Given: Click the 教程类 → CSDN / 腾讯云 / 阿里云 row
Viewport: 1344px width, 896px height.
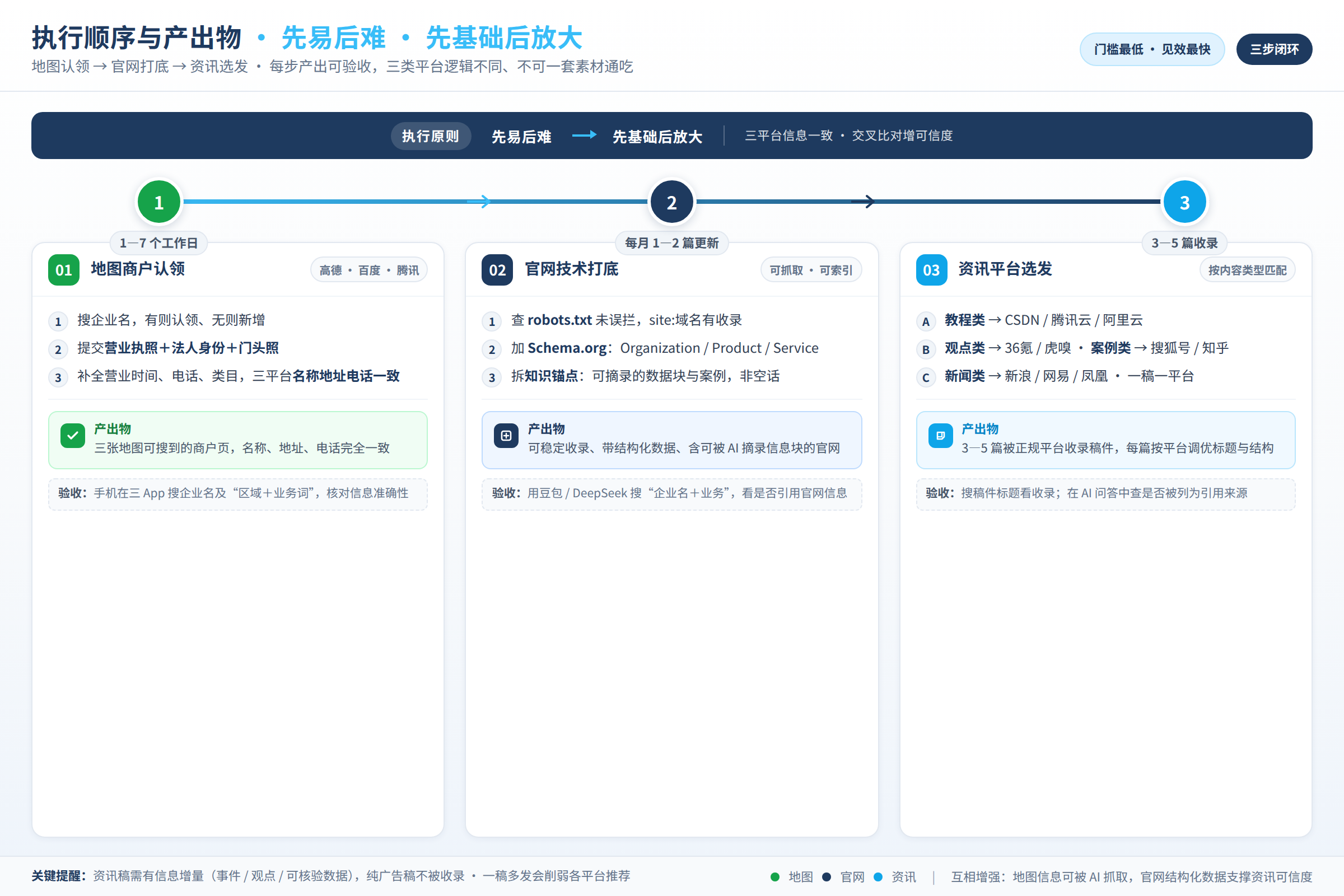Looking at the screenshot, I should pos(1043,320).
